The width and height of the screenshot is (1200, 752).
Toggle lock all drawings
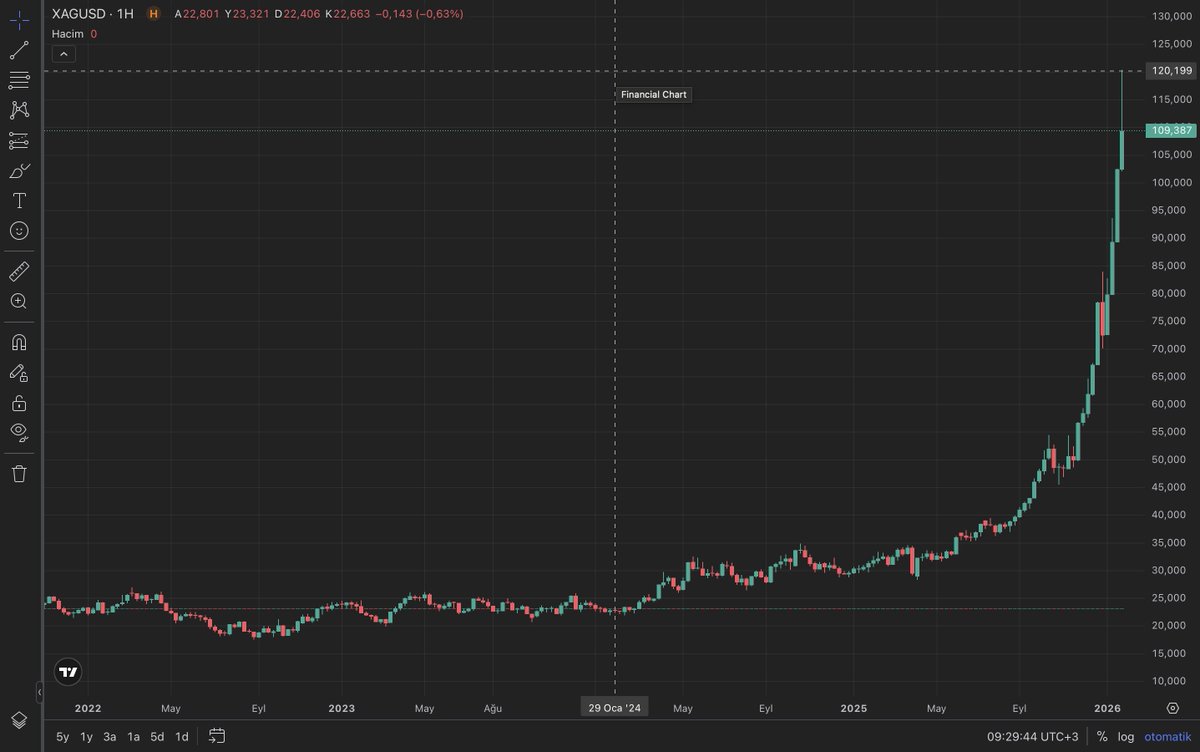[x=19, y=403]
